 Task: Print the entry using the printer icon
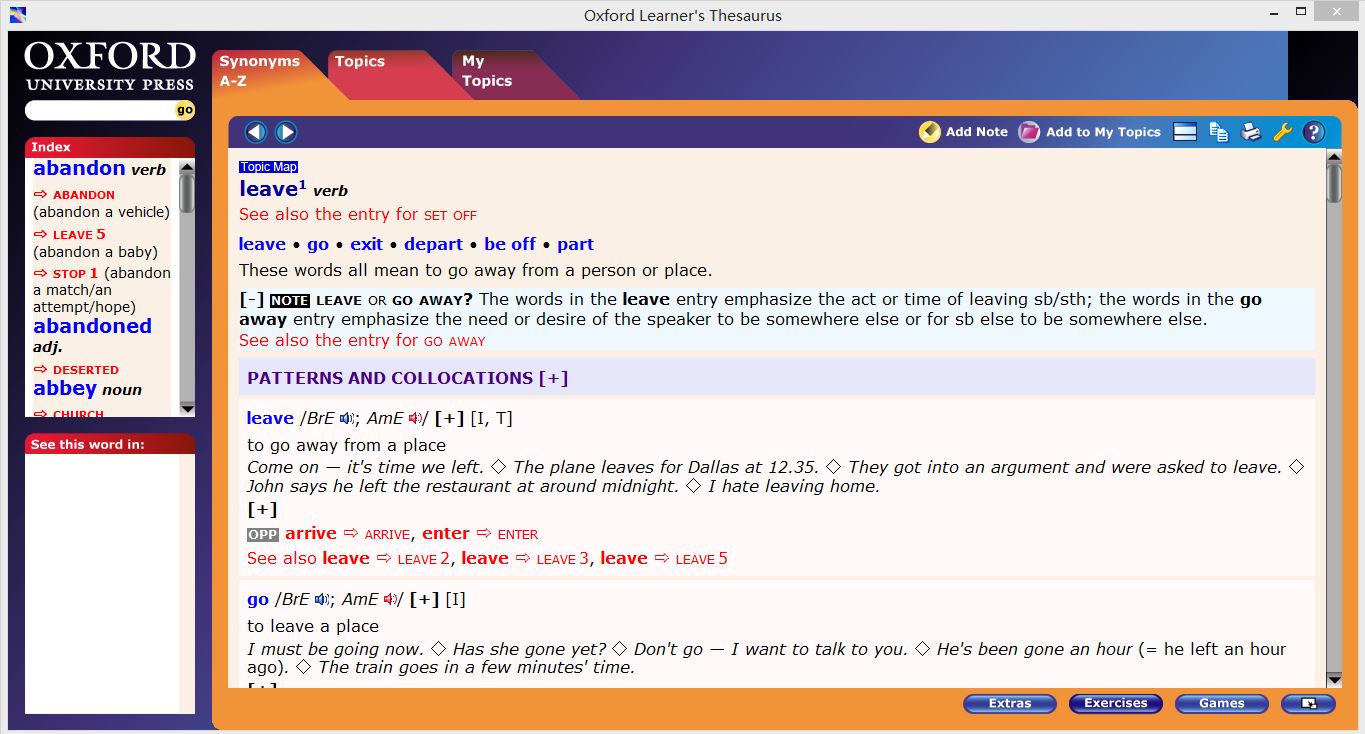[1251, 132]
